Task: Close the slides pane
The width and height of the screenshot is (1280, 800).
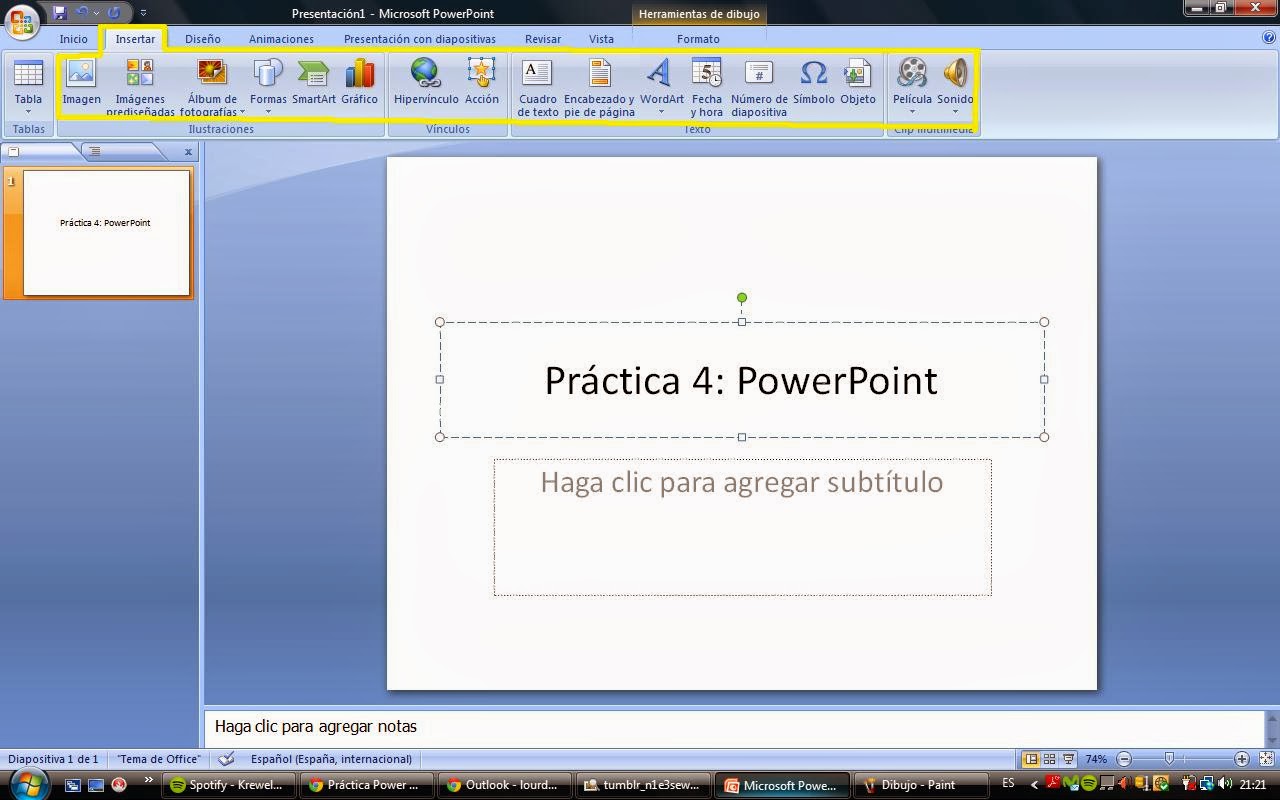Action: click(x=188, y=152)
